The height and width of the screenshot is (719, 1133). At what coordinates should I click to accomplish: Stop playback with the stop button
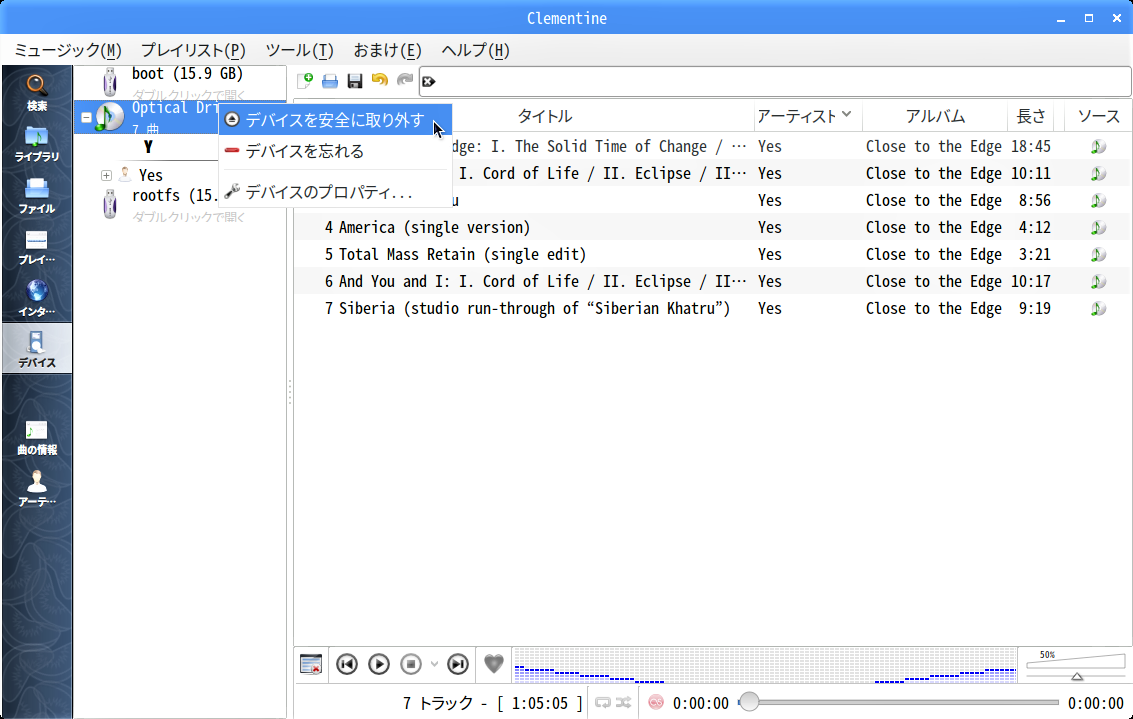click(410, 664)
